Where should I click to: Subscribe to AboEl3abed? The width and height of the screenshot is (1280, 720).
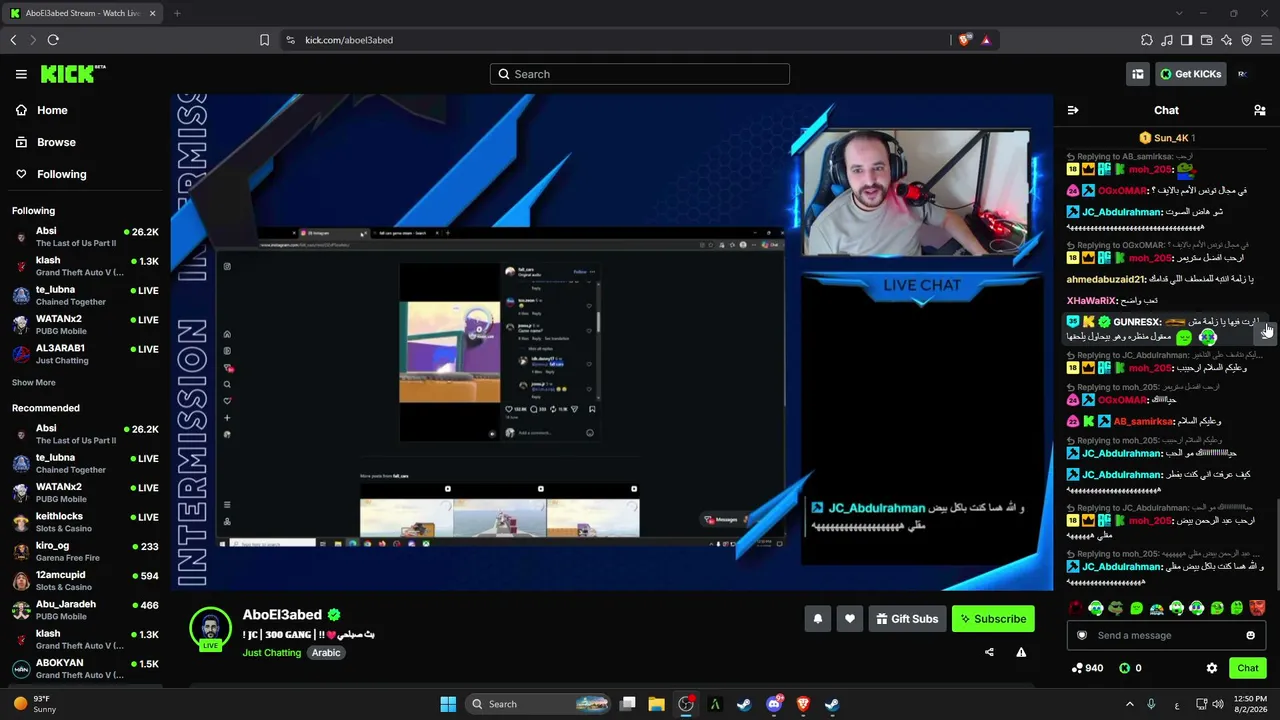click(993, 619)
